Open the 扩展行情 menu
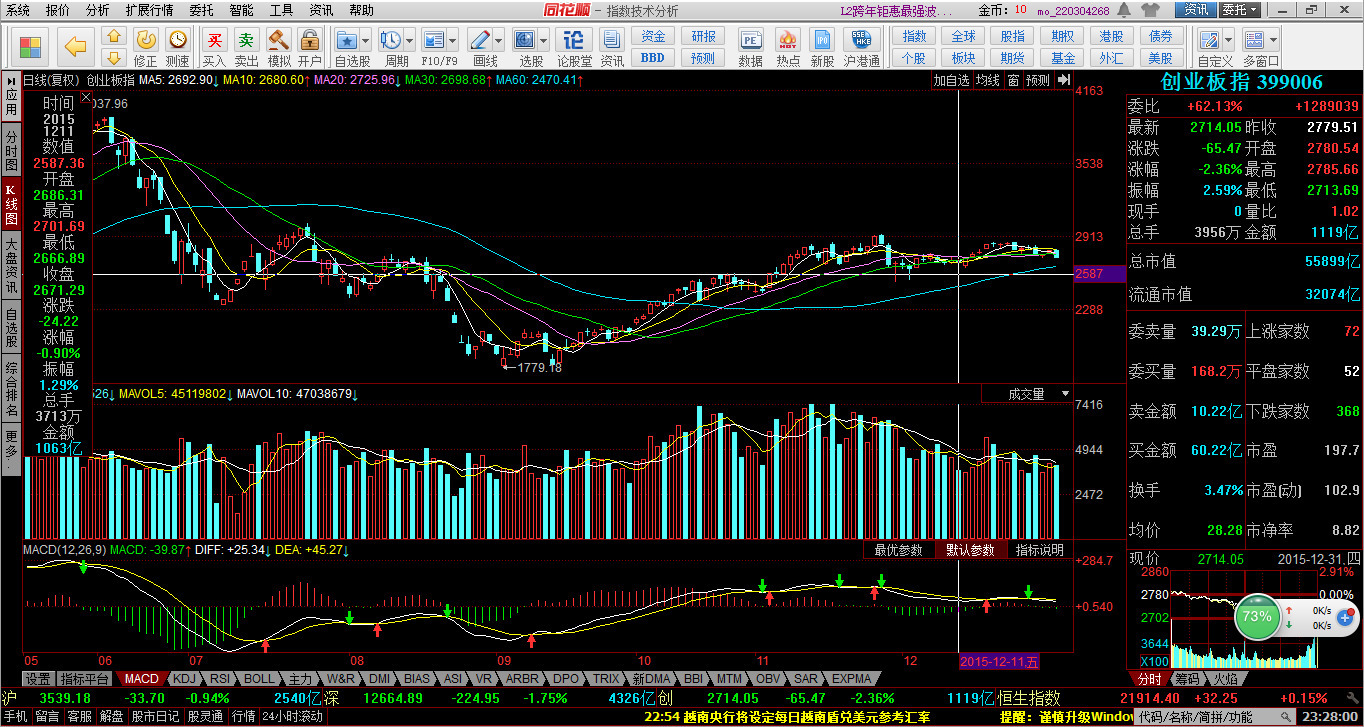Screen dimensions: 1364x727 149,10
